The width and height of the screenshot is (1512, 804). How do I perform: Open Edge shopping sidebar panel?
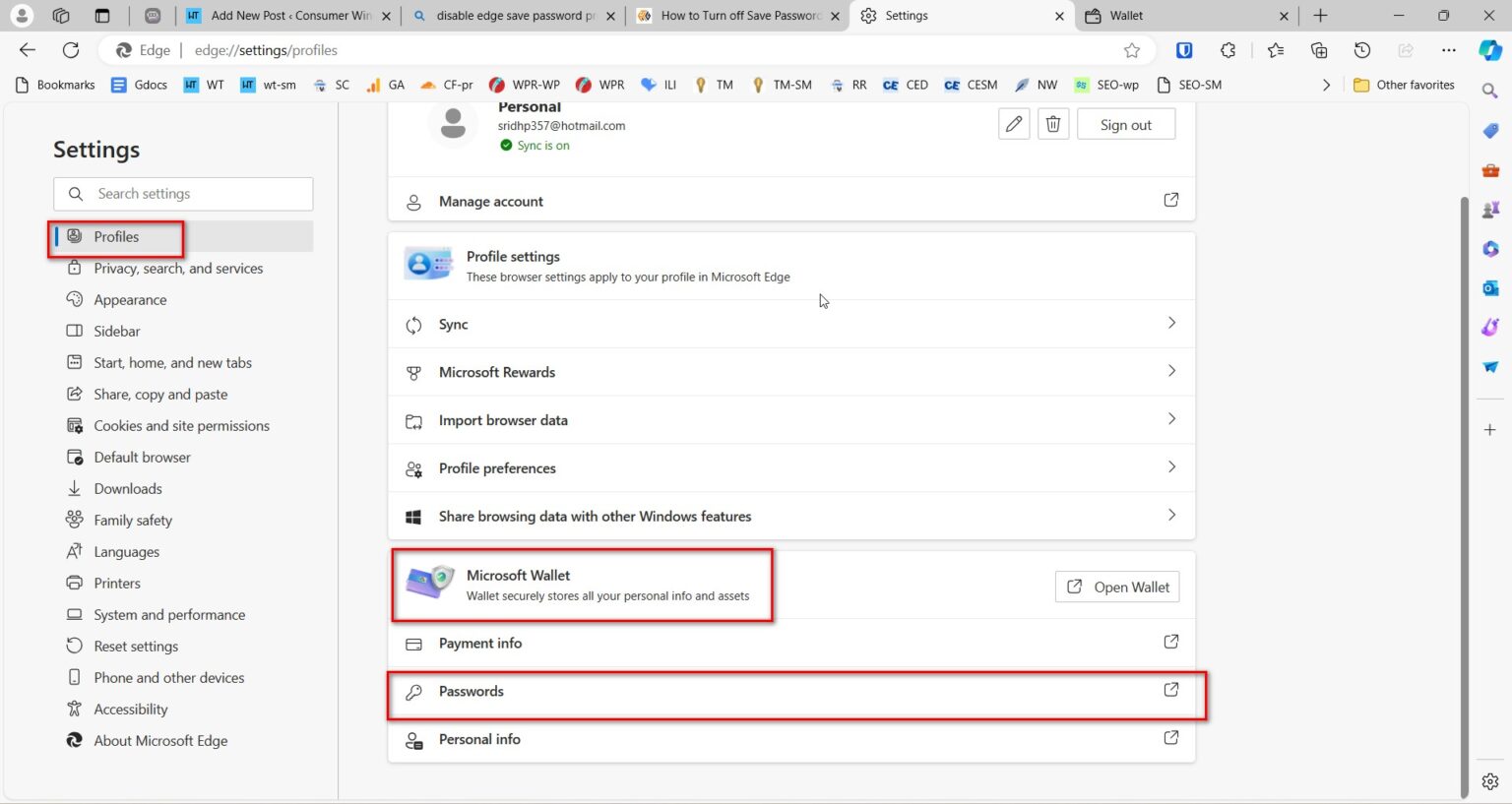click(x=1489, y=130)
